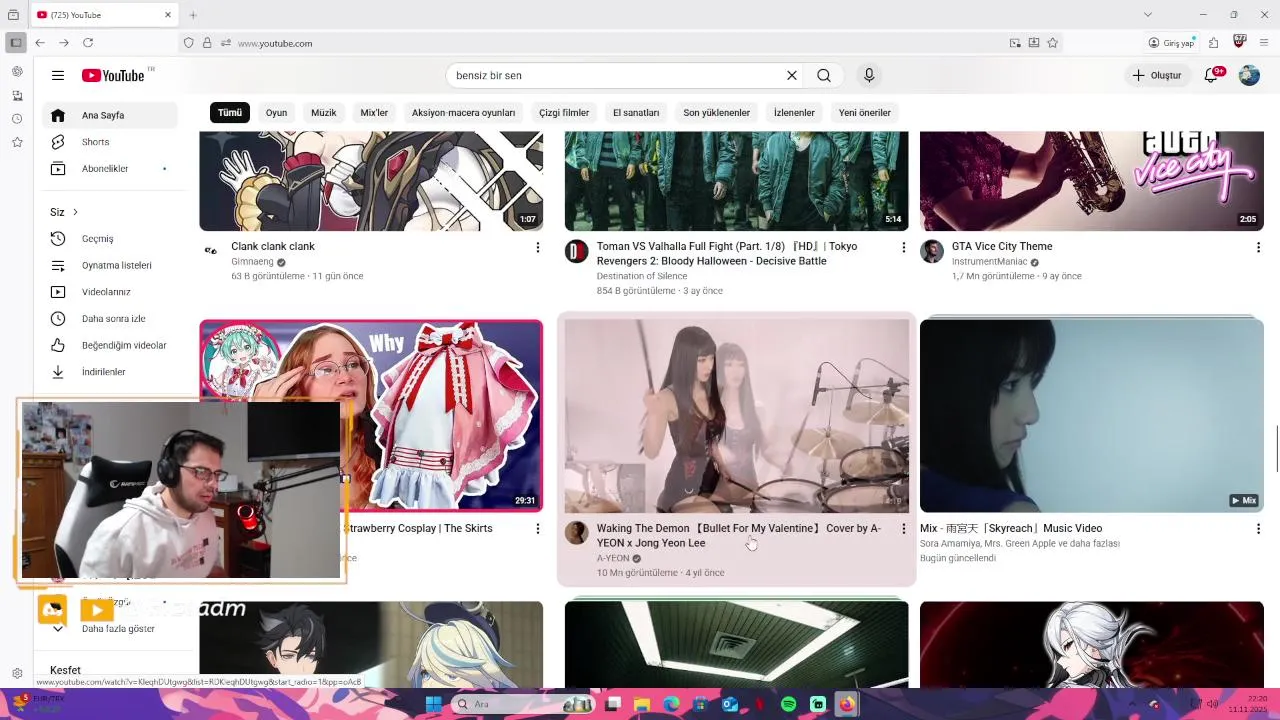Select the El sanatları filter chip
This screenshot has width=1280, height=720.
click(636, 113)
